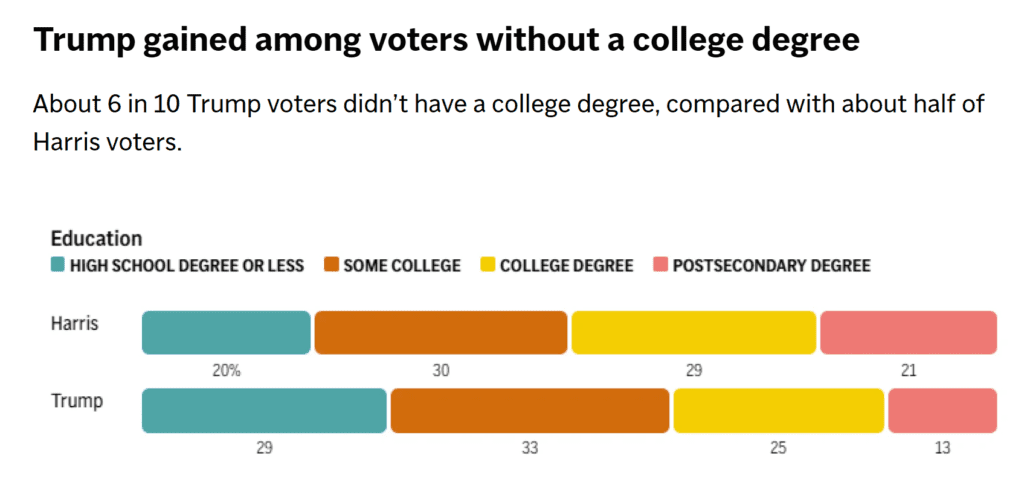Screen dimensions: 1024x484
Task: Click the chart headline about college degree
Action: [x=446, y=40]
